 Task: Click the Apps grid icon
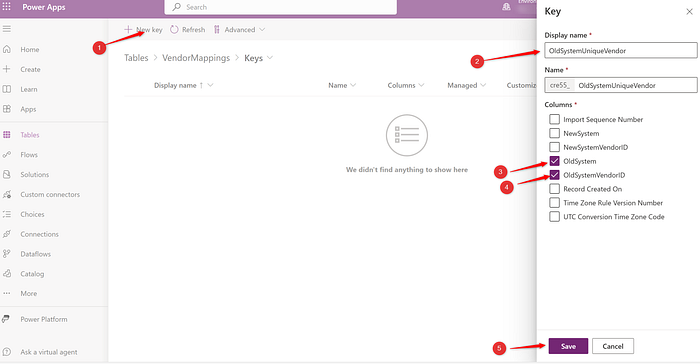pyautogui.click(x=7, y=109)
